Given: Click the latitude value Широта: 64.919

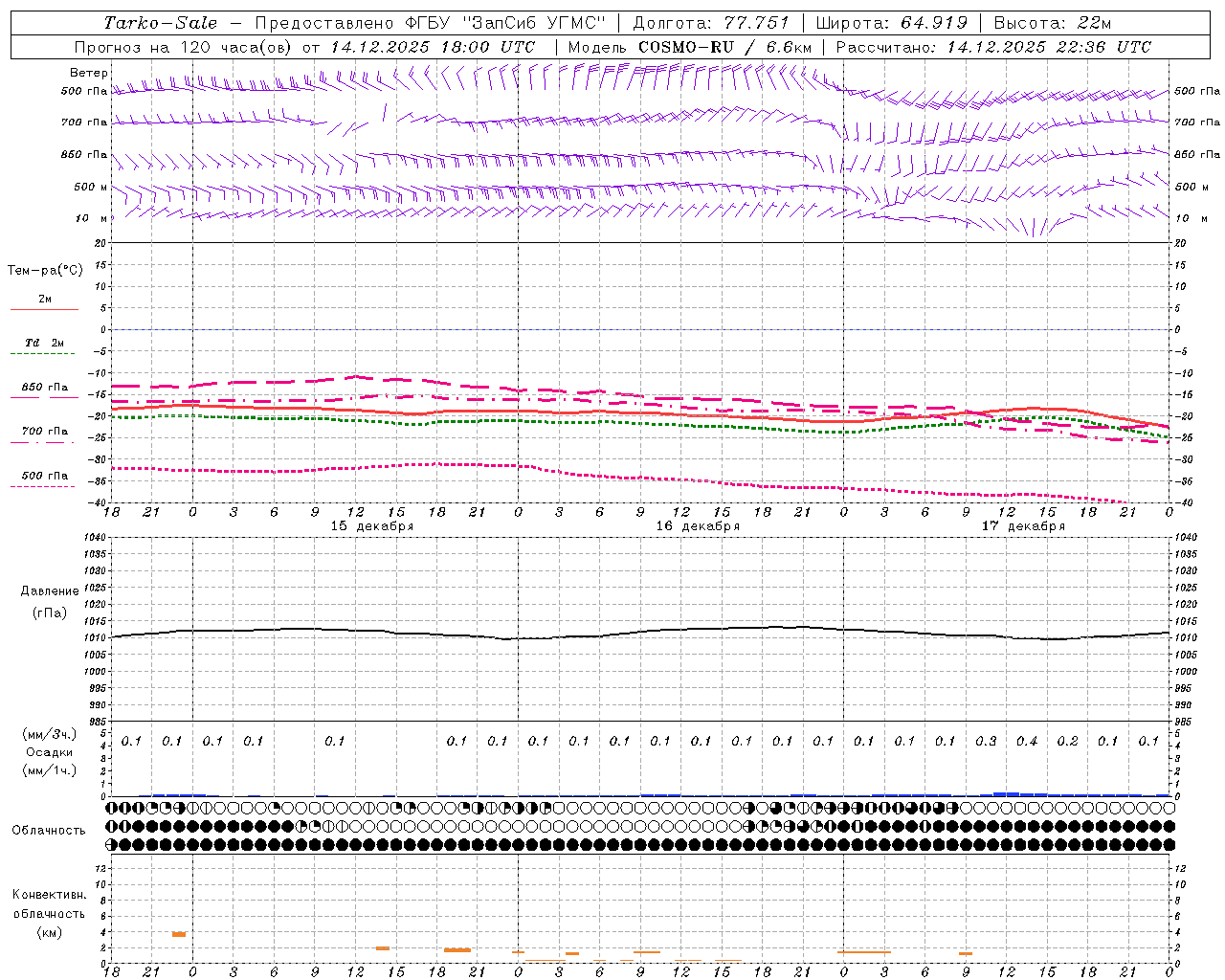Looking at the screenshot, I should (x=891, y=23).
